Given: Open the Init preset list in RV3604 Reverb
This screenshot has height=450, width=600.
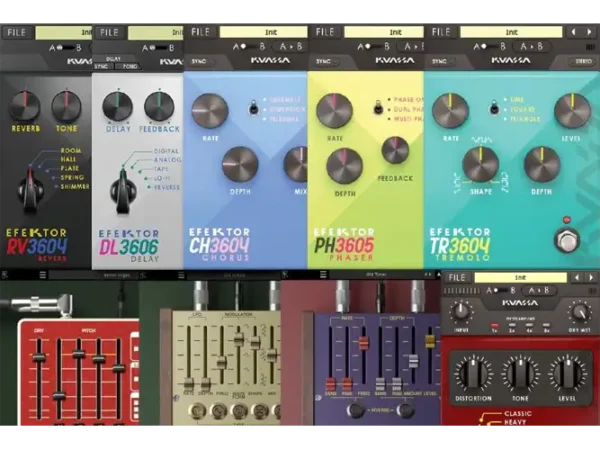Looking at the screenshot, I should 64,33.
